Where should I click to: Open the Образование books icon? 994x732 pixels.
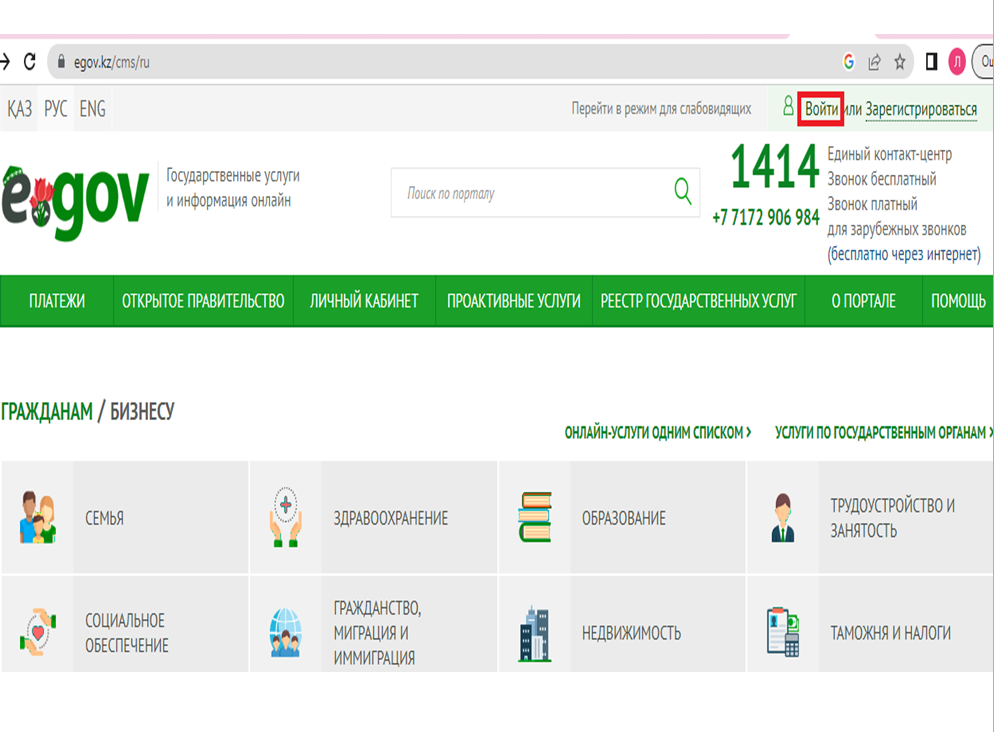click(535, 517)
